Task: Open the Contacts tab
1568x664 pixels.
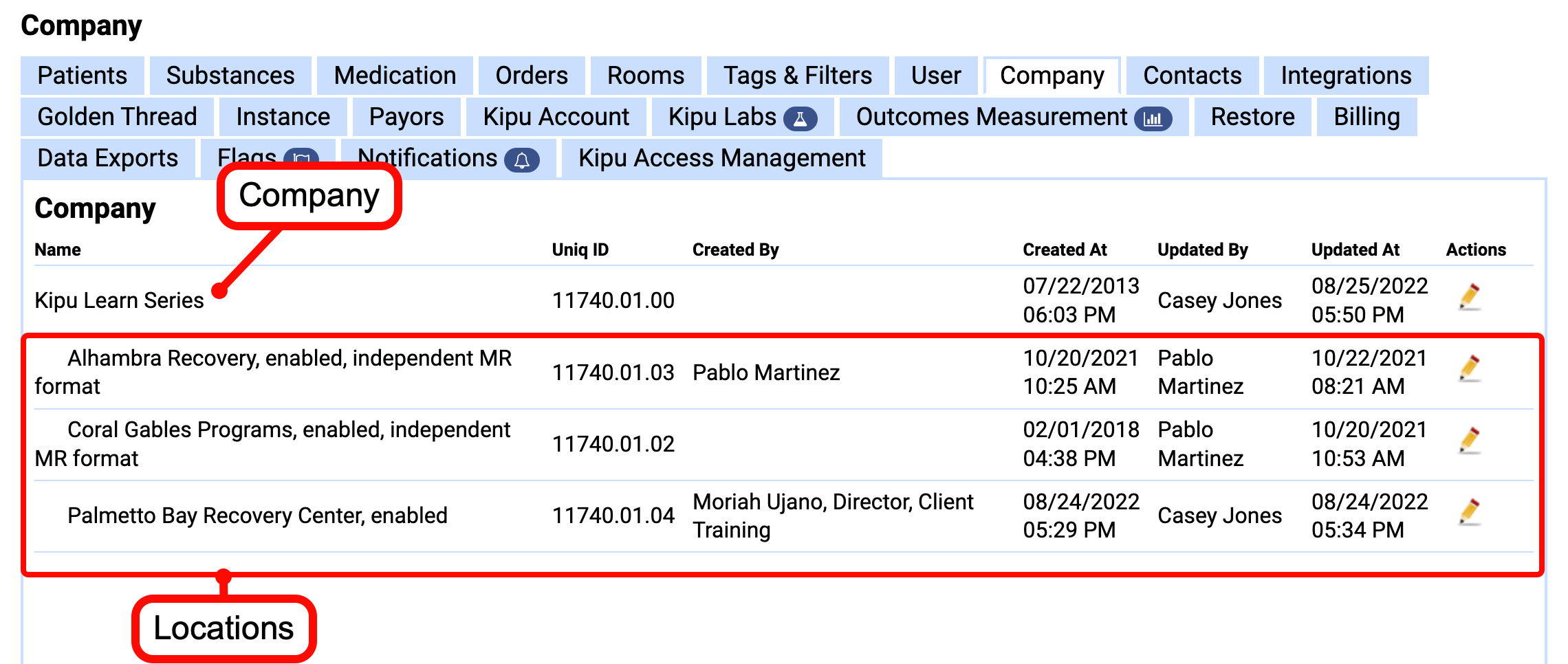Action: 1193,76
